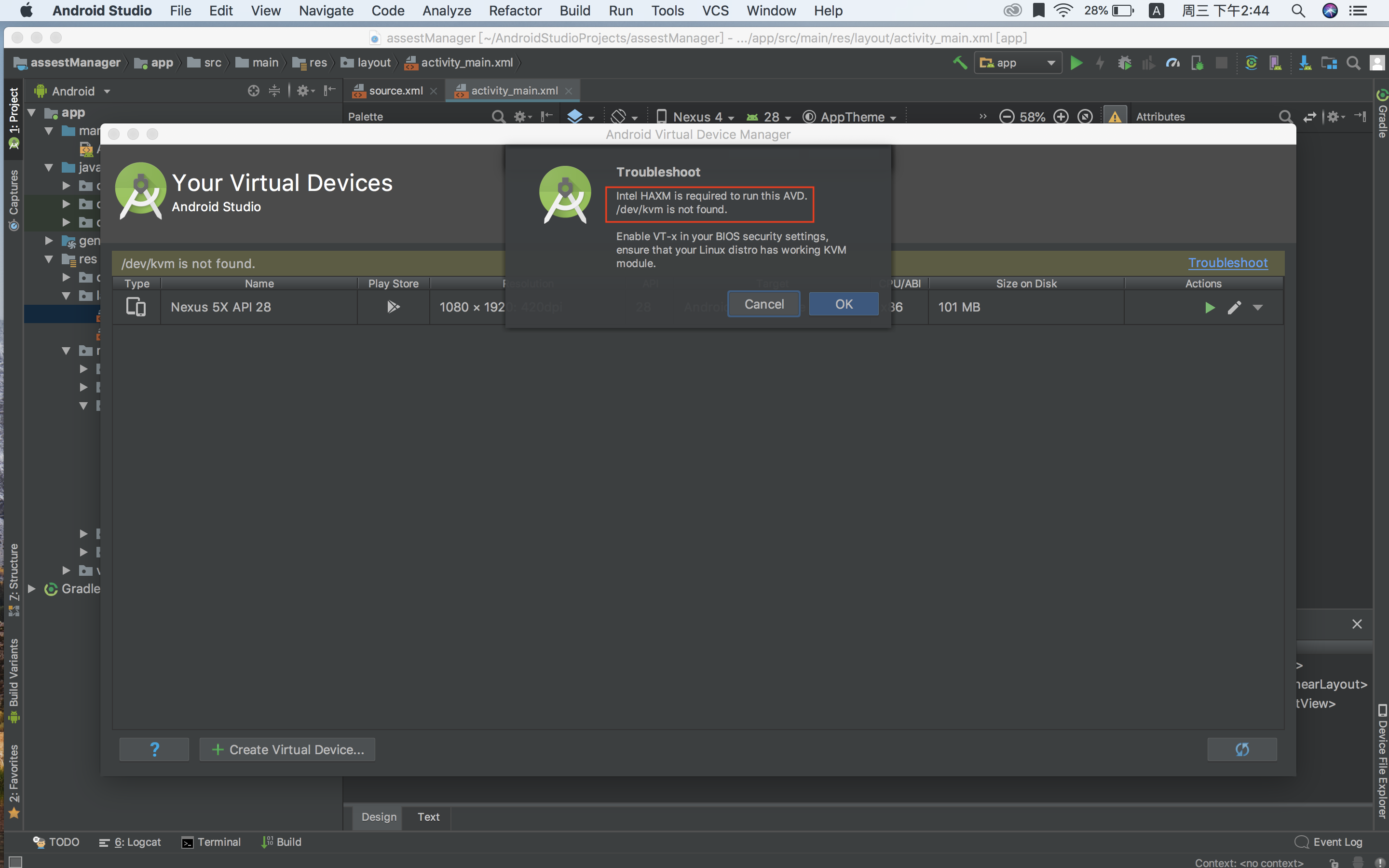
Task: Open the API 28 version dropdown
Action: click(769, 117)
